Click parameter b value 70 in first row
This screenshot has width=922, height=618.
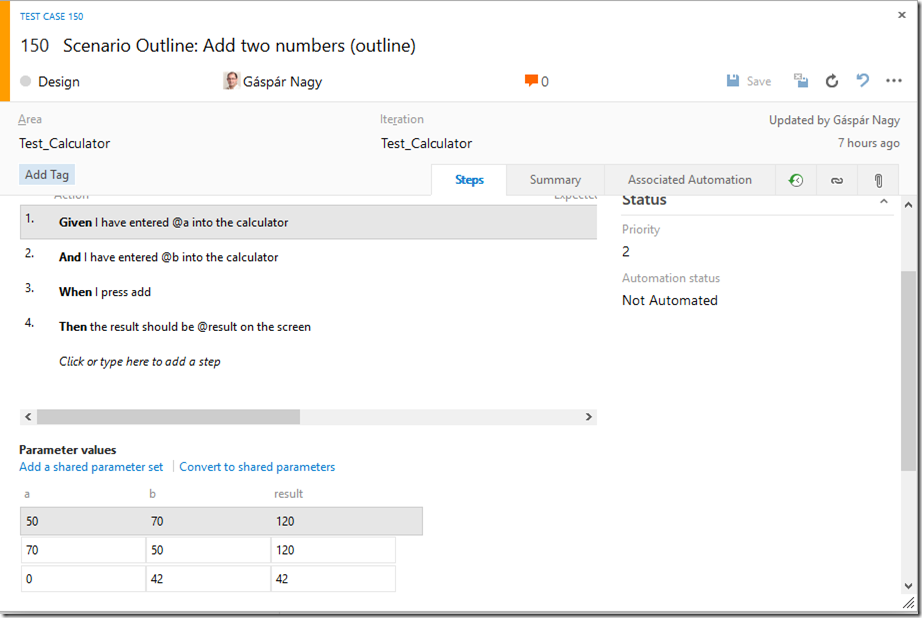coord(208,522)
